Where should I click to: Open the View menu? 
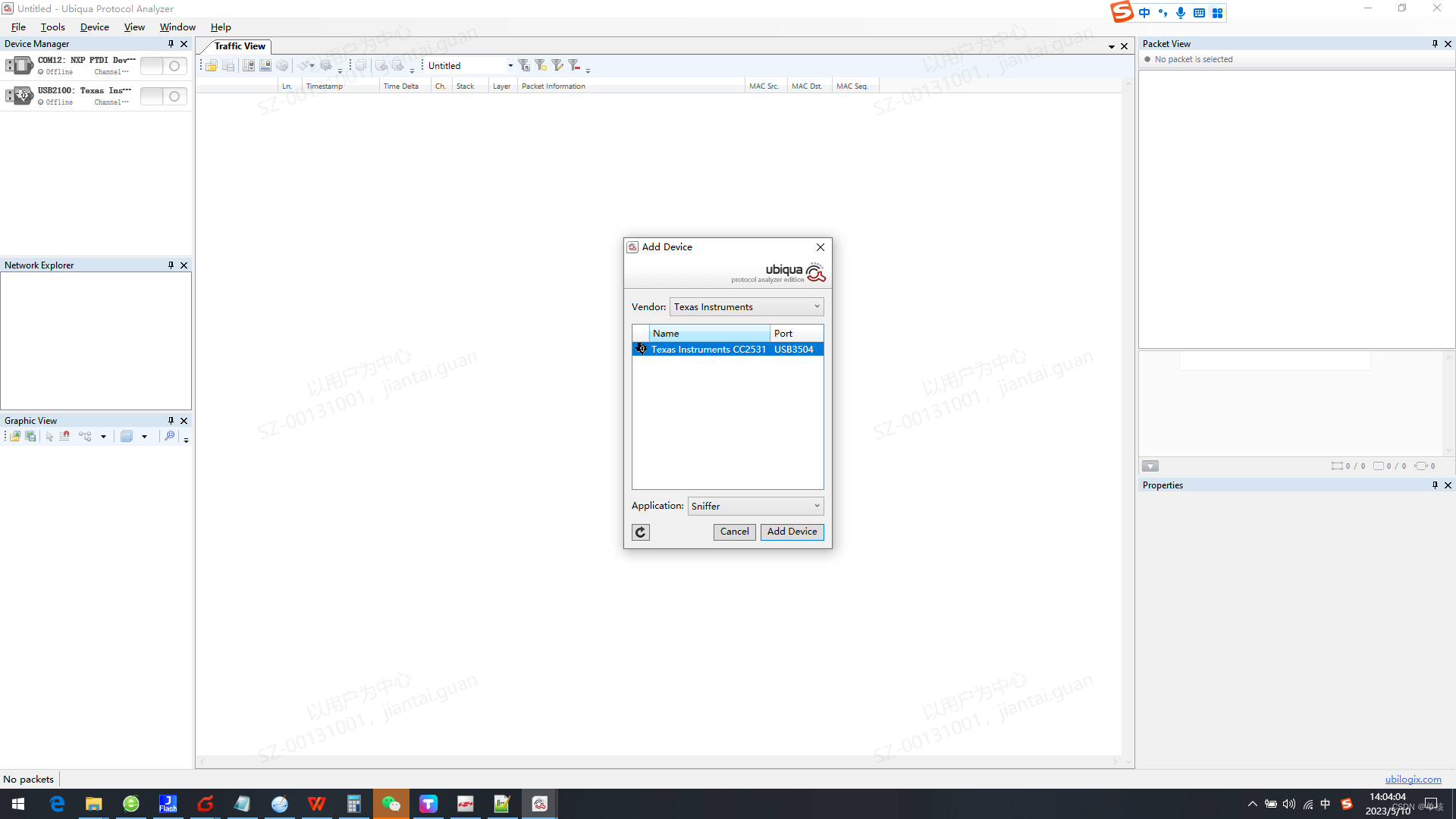tap(134, 27)
